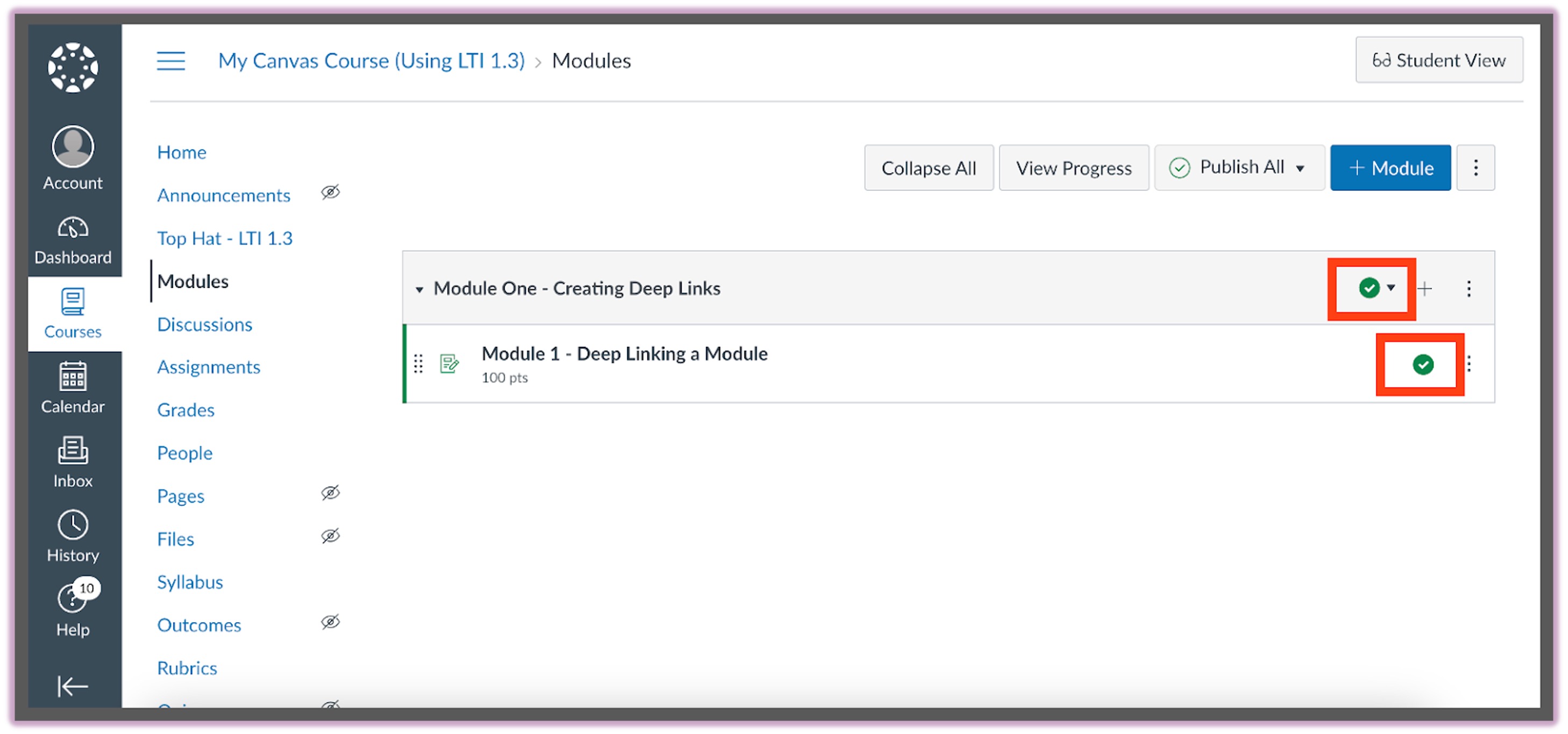Image resolution: width=1568 pixels, height=734 pixels.
Task: Collapse Module One with the disclosure triangle
Action: coord(420,289)
